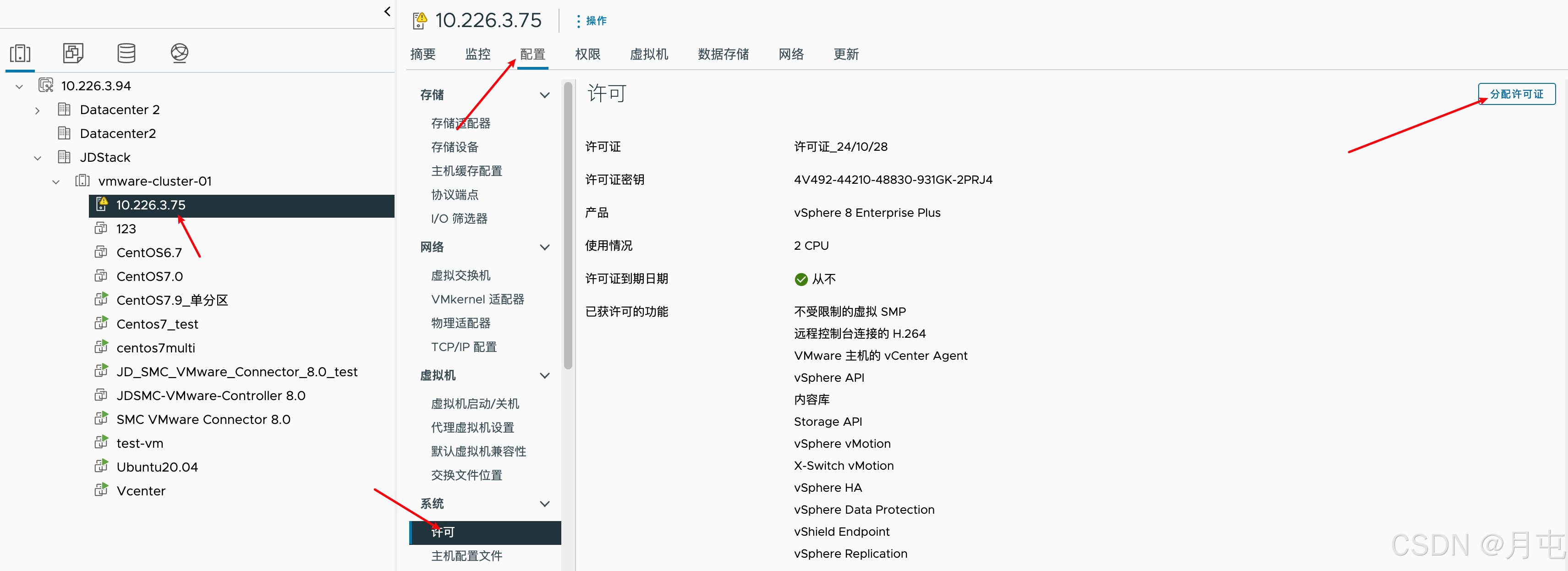
Task: Click the 分配许可证 button
Action: 1516,94
